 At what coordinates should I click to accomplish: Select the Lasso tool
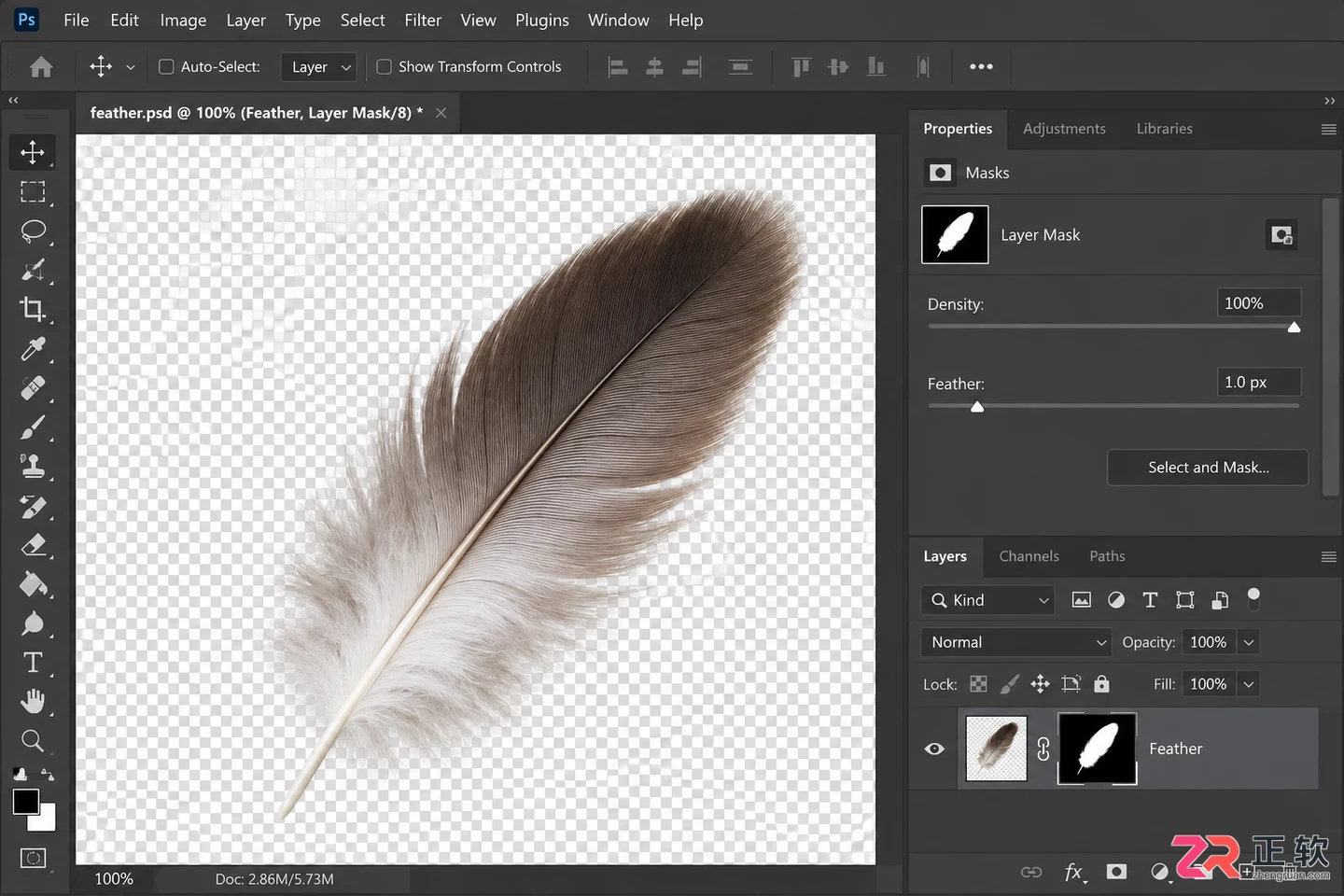[x=33, y=231]
